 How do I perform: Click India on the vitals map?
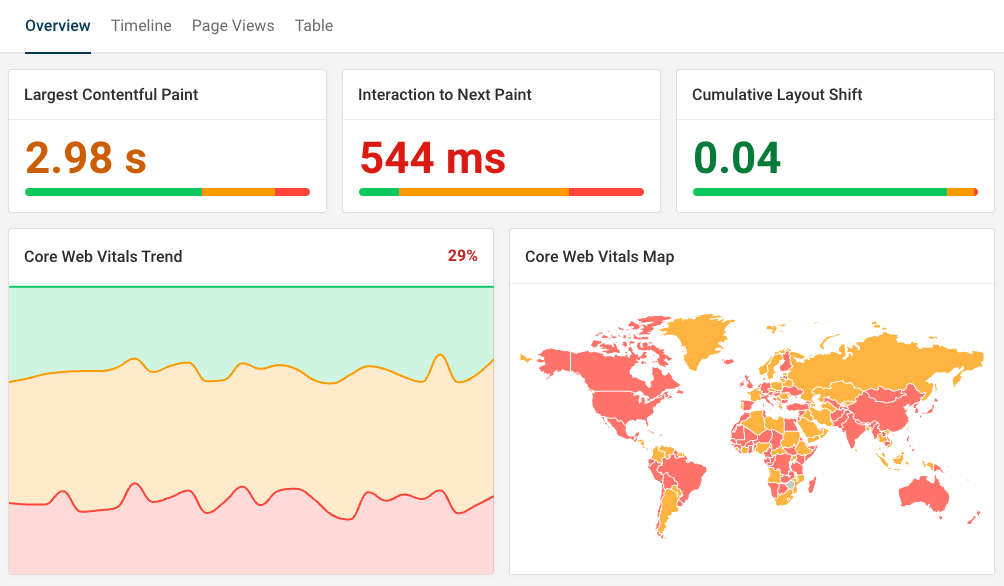(854, 430)
